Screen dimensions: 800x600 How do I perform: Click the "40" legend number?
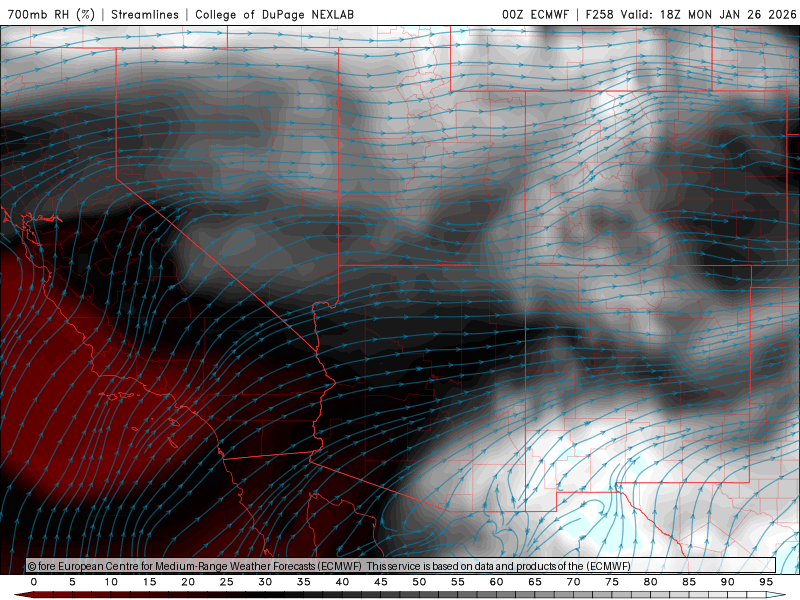342,582
